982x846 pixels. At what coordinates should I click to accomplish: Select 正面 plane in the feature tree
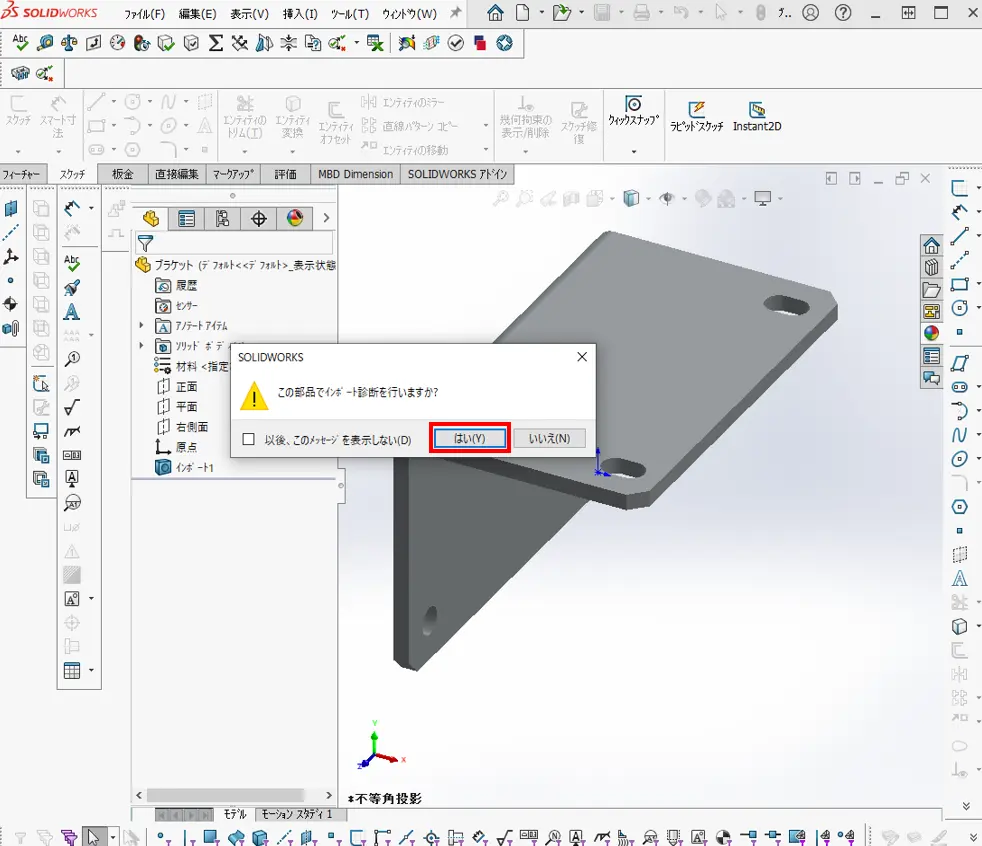pyautogui.click(x=186, y=386)
